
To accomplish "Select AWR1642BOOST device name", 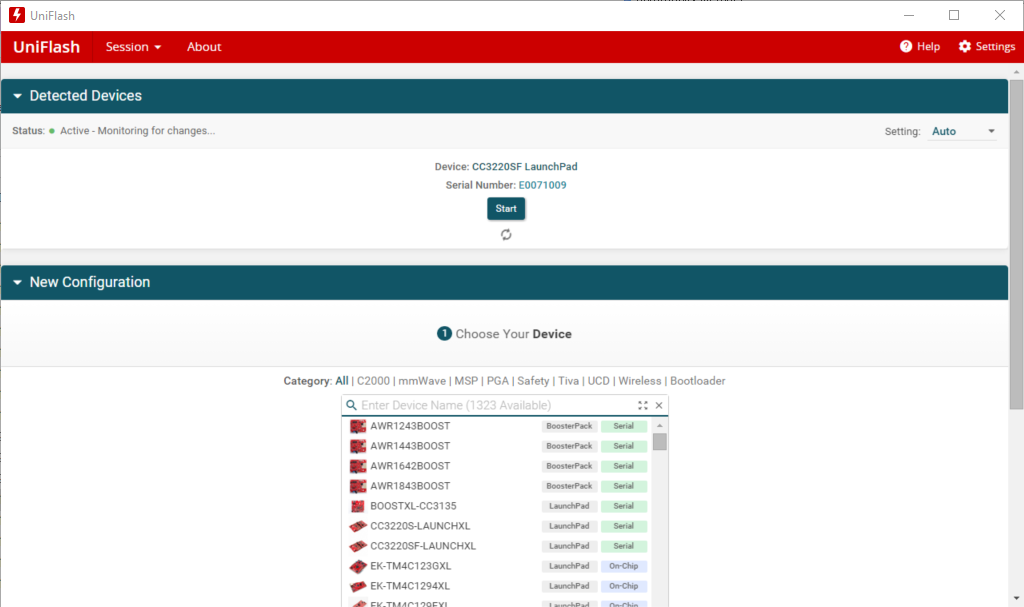I will pos(410,466).
